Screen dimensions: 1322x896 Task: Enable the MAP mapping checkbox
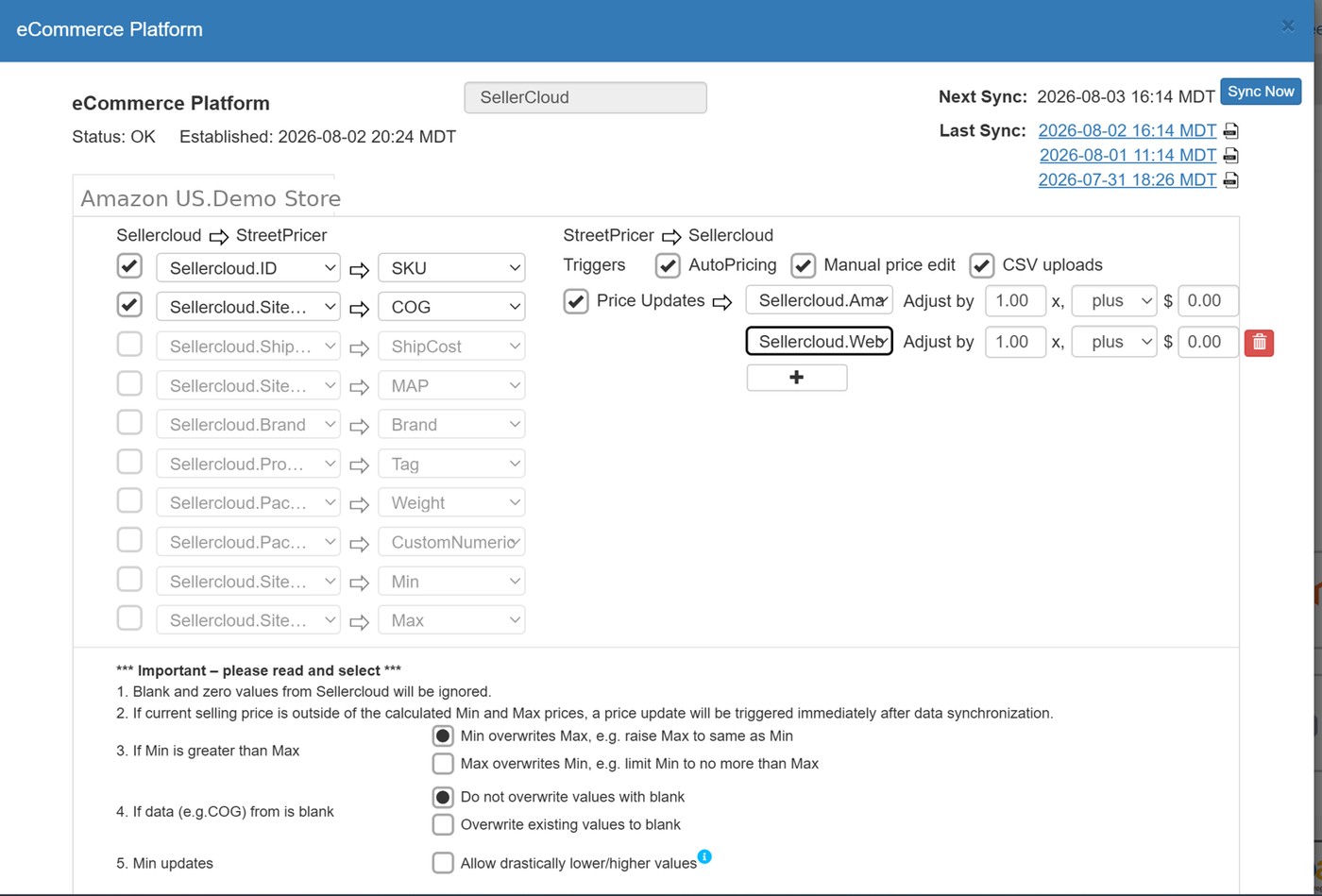coord(129,383)
